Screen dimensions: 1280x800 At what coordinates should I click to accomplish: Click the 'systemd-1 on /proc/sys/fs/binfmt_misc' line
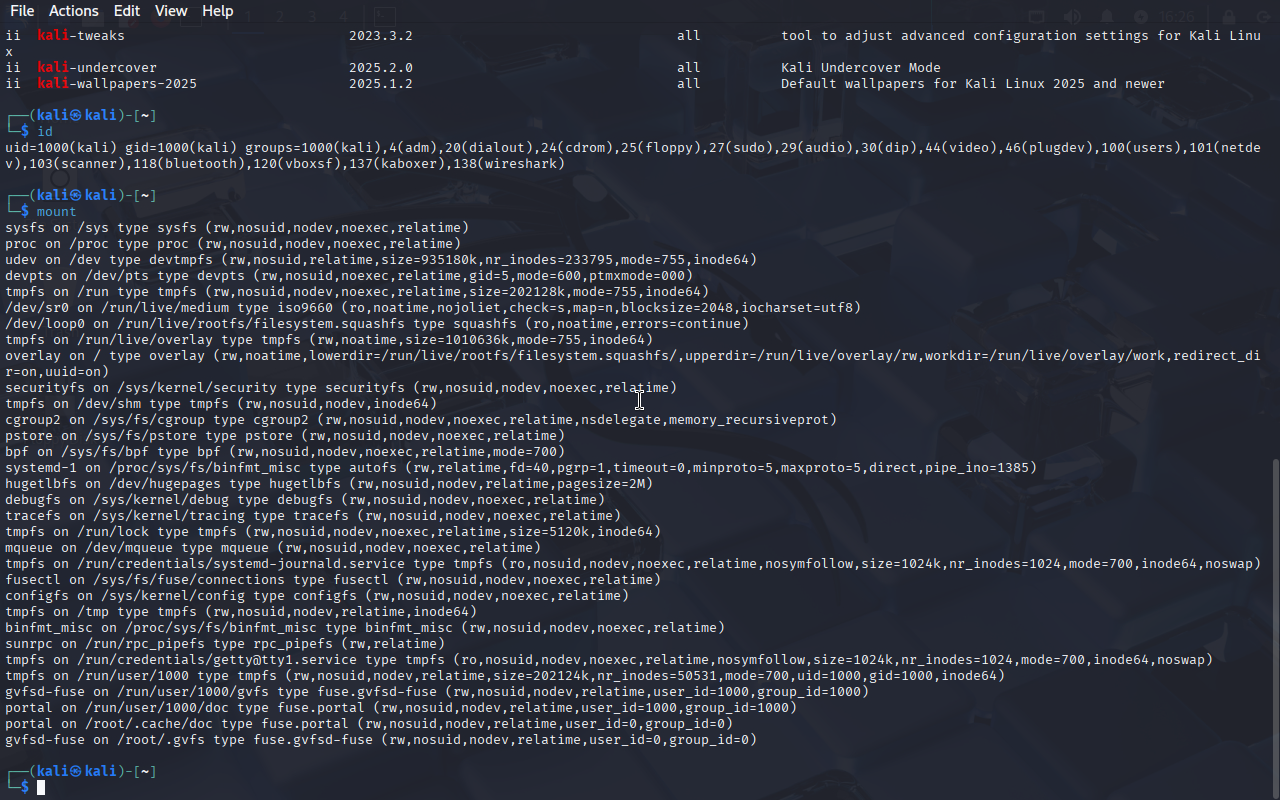521,467
